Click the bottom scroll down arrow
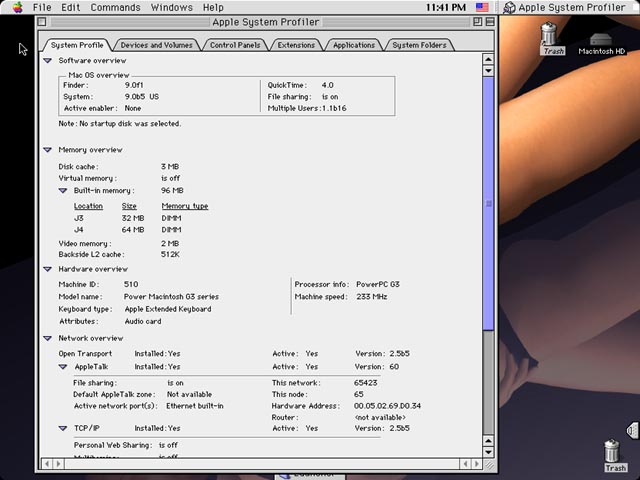Image resolution: width=640 pixels, height=480 pixels. click(488, 452)
